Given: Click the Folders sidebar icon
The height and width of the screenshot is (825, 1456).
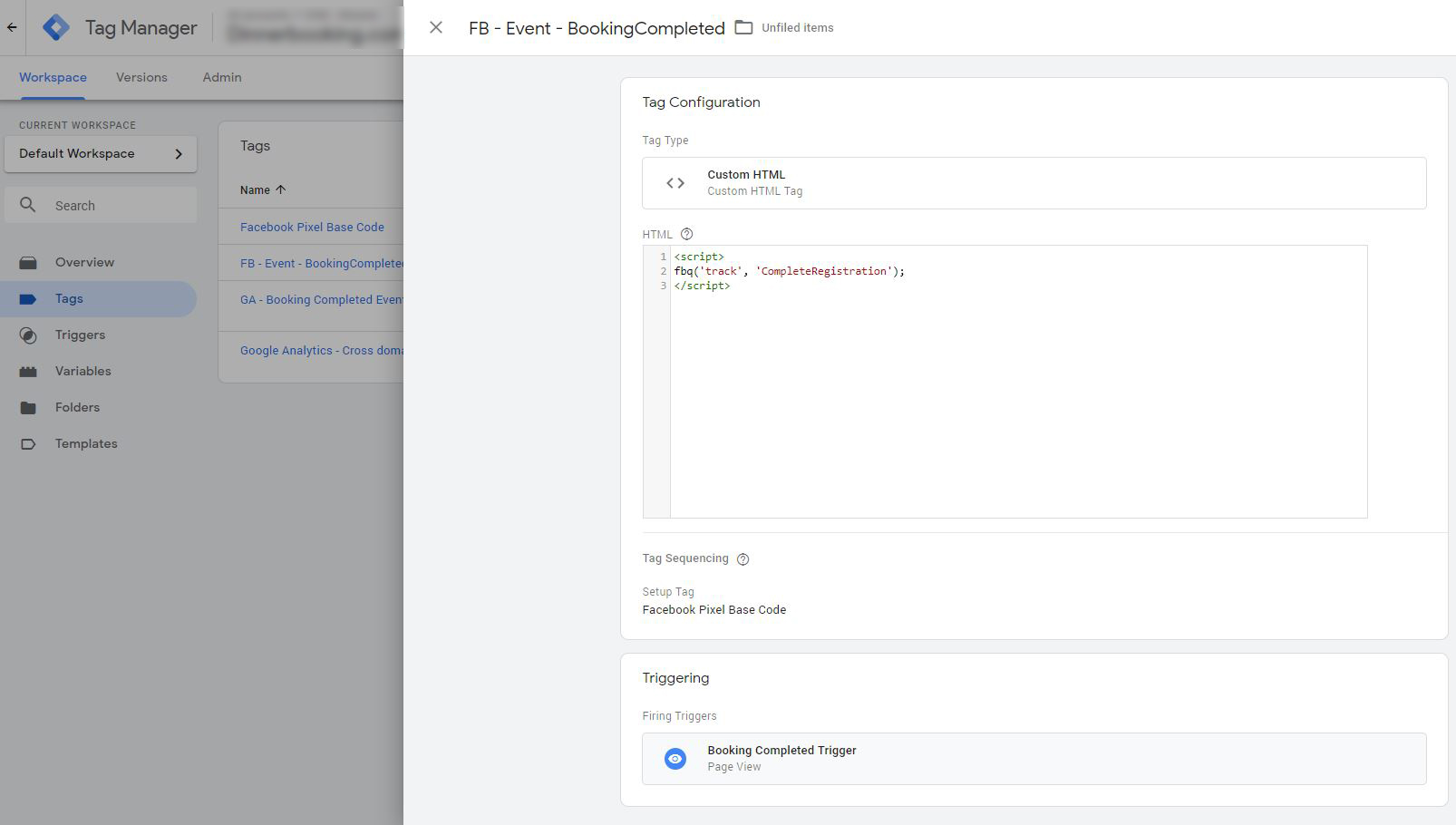Looking at the screenshot, I should (28, 408).
